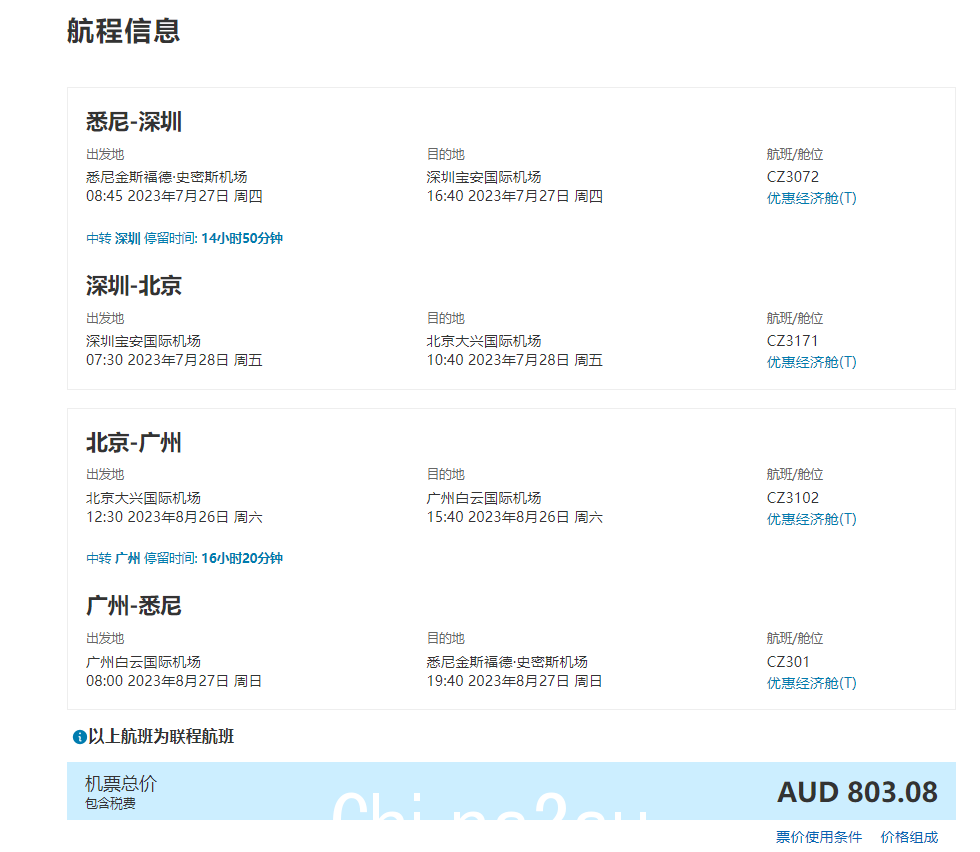Click destination 北京大兴国际机场 in 深圳-北京 segment
The image size is (980, 852).
(x=484, y=341)
